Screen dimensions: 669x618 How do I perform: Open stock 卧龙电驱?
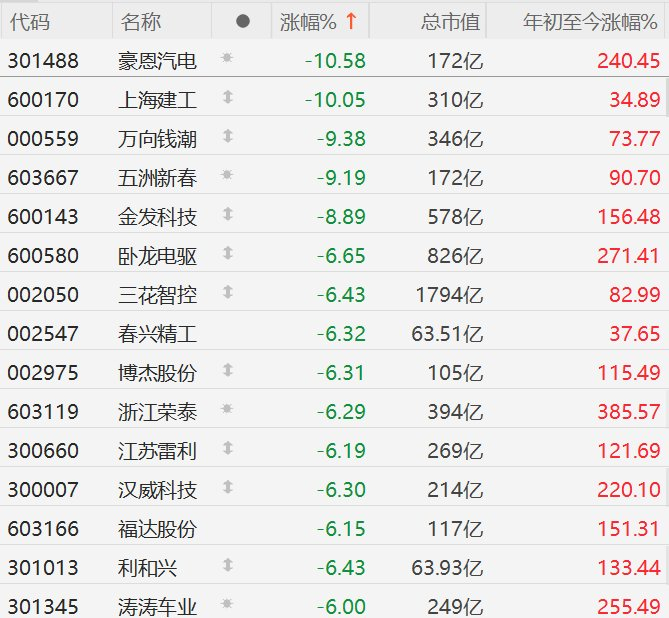click(157, 256)
